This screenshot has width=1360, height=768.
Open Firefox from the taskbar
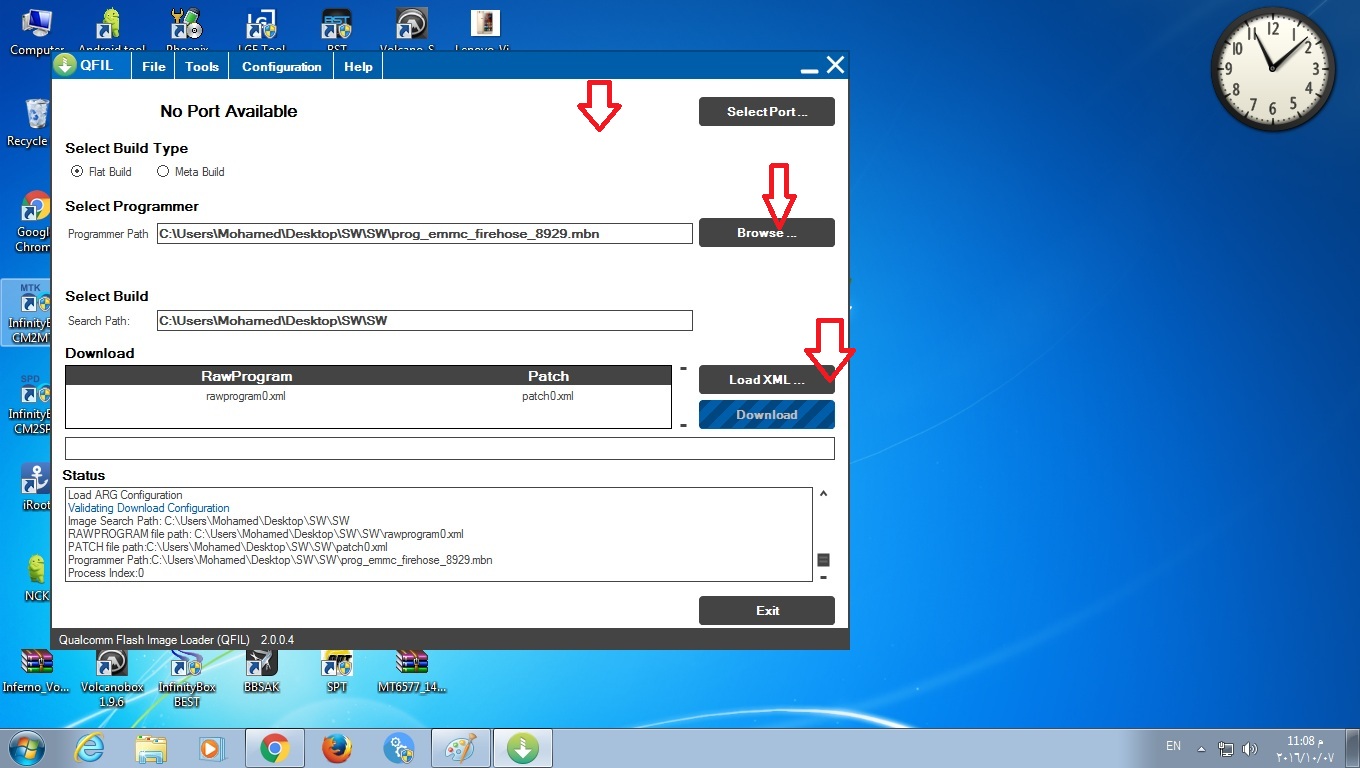[337, 748]
